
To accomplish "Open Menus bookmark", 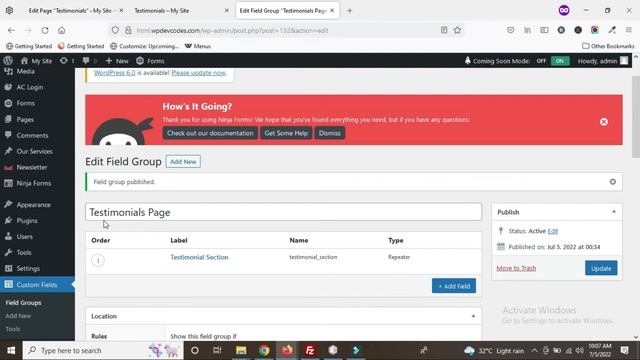I will coord(198,46).
